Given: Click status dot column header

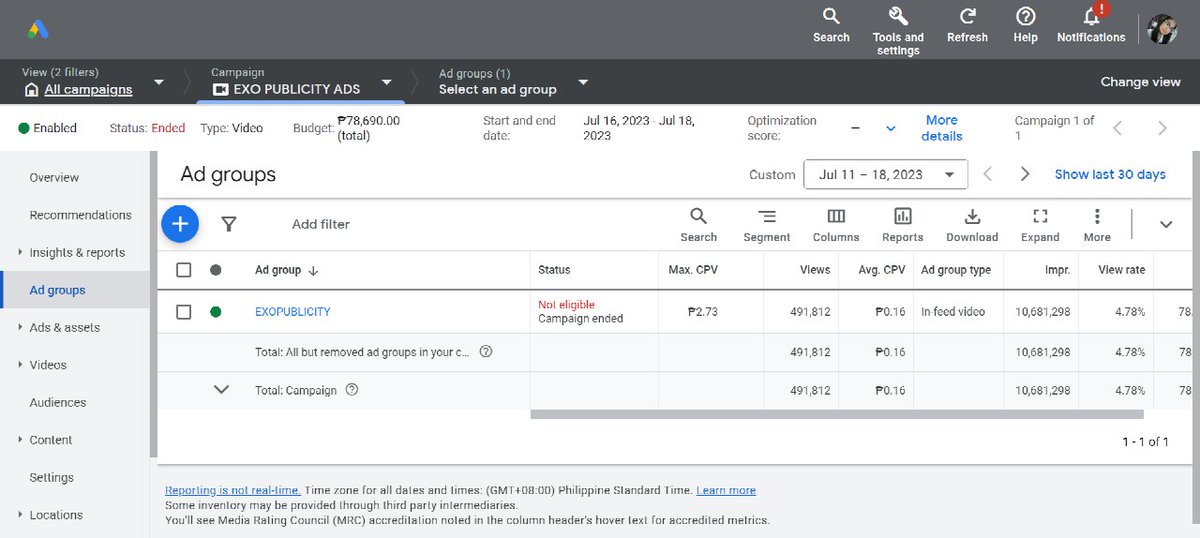Looking at the screenshot, I should [215, 270].
